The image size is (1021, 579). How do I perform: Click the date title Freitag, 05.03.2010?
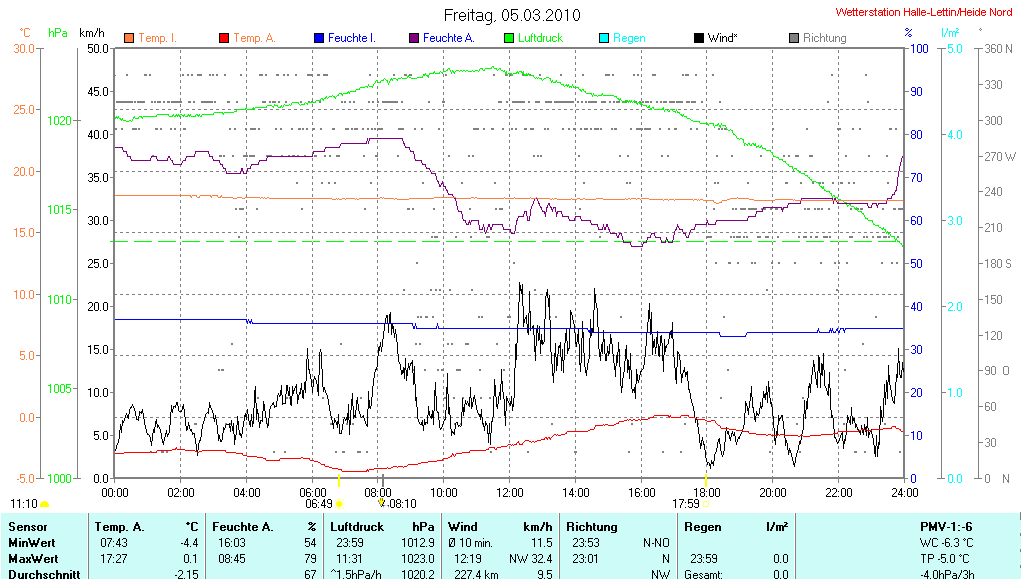click(511, 15)
